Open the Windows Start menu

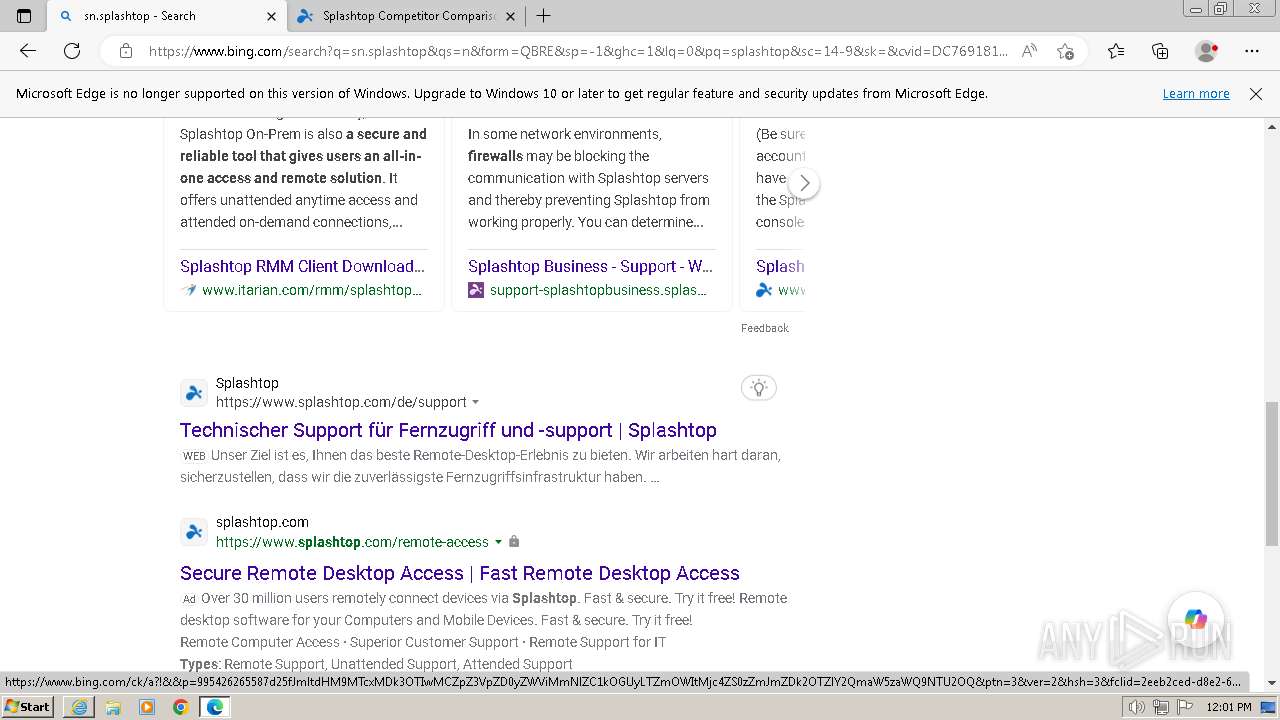pyautogui.click(x=28, y=706)
